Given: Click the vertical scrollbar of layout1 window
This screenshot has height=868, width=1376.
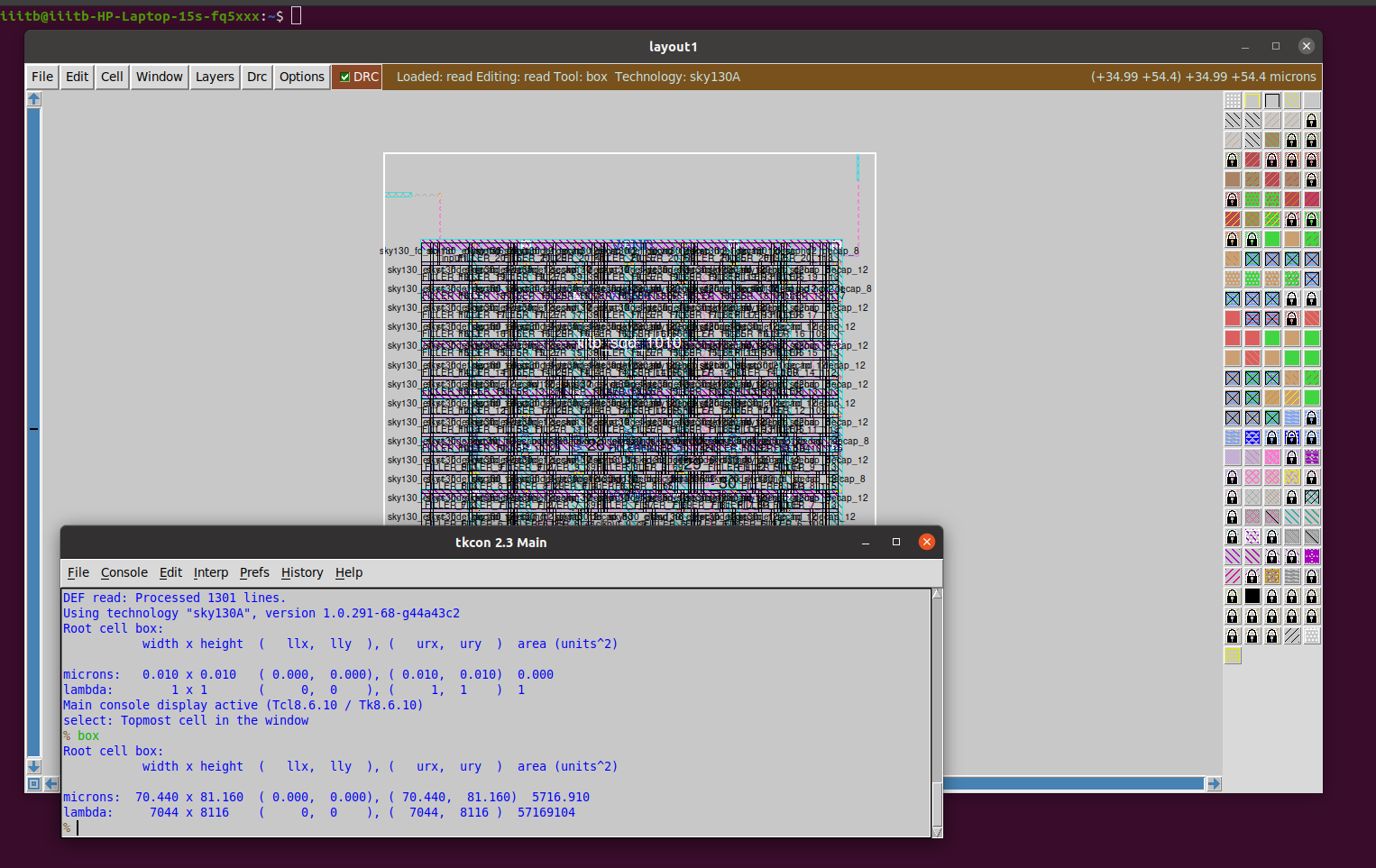Looking at the screenshot, I should point(33,433).
